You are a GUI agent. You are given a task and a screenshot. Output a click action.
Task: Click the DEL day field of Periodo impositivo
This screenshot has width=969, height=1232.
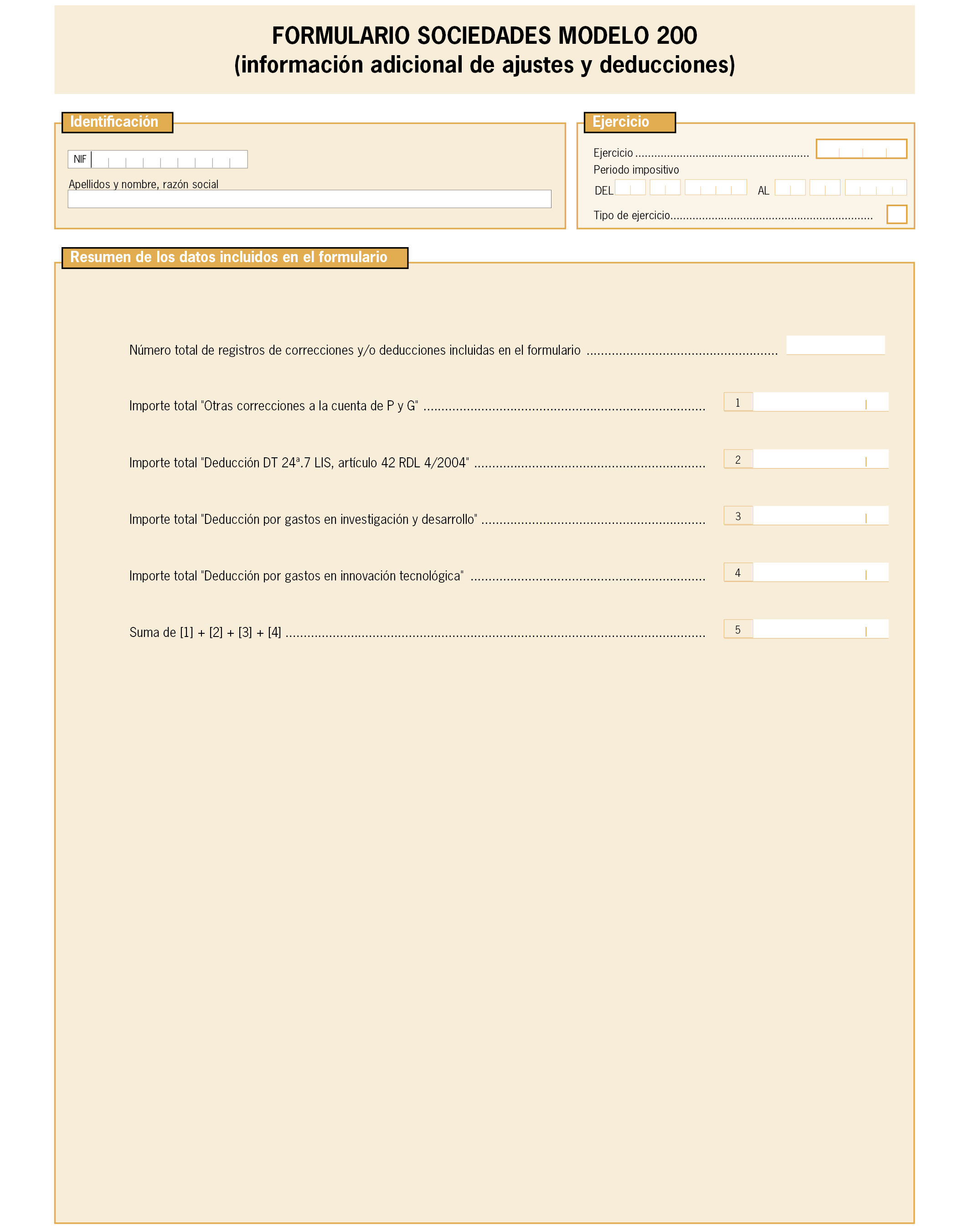click(630, 187)
